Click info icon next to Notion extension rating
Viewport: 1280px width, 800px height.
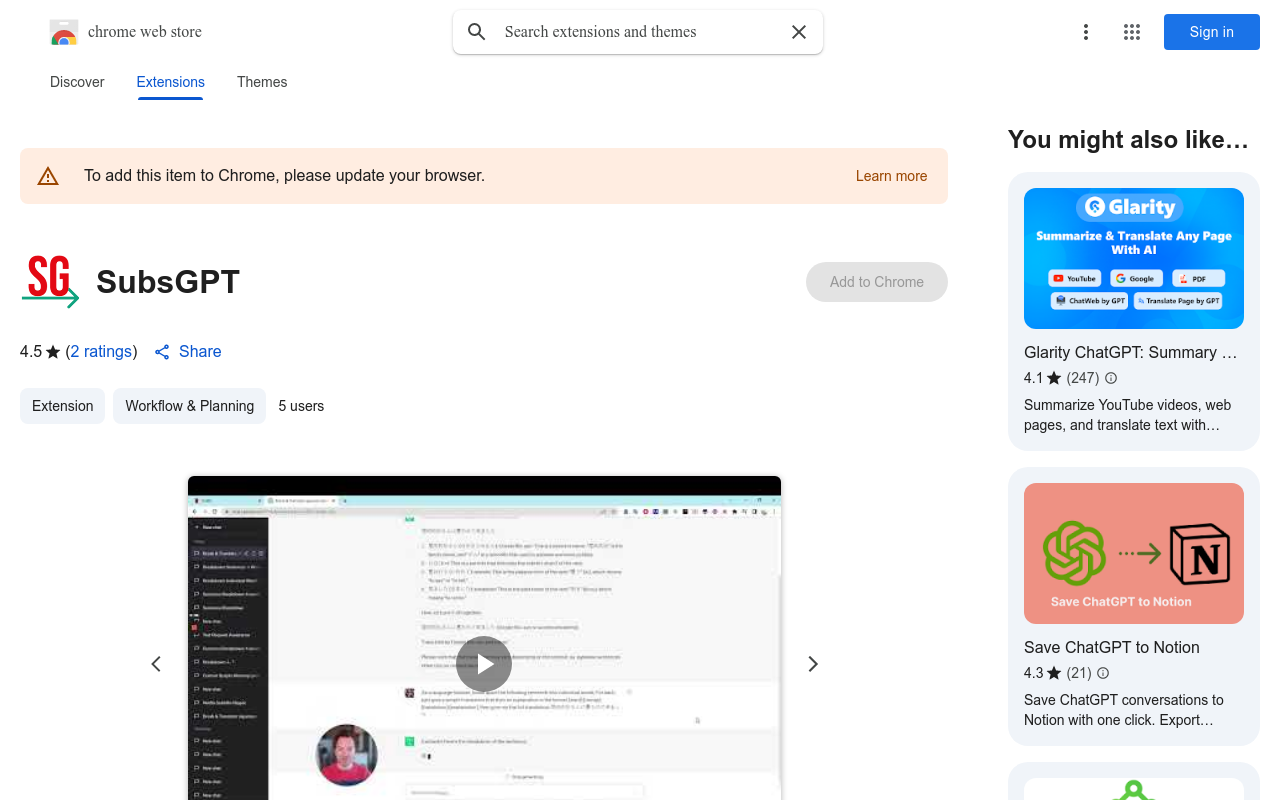(x=1103, y=673)
